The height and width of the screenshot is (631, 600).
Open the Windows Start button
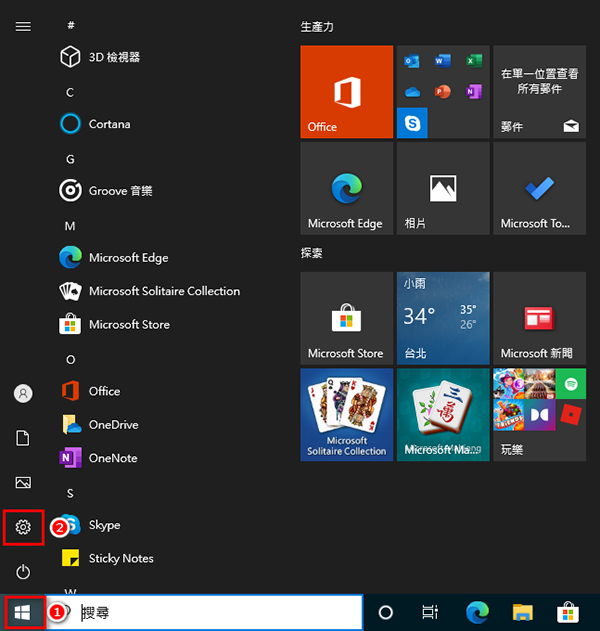[23, 612]
